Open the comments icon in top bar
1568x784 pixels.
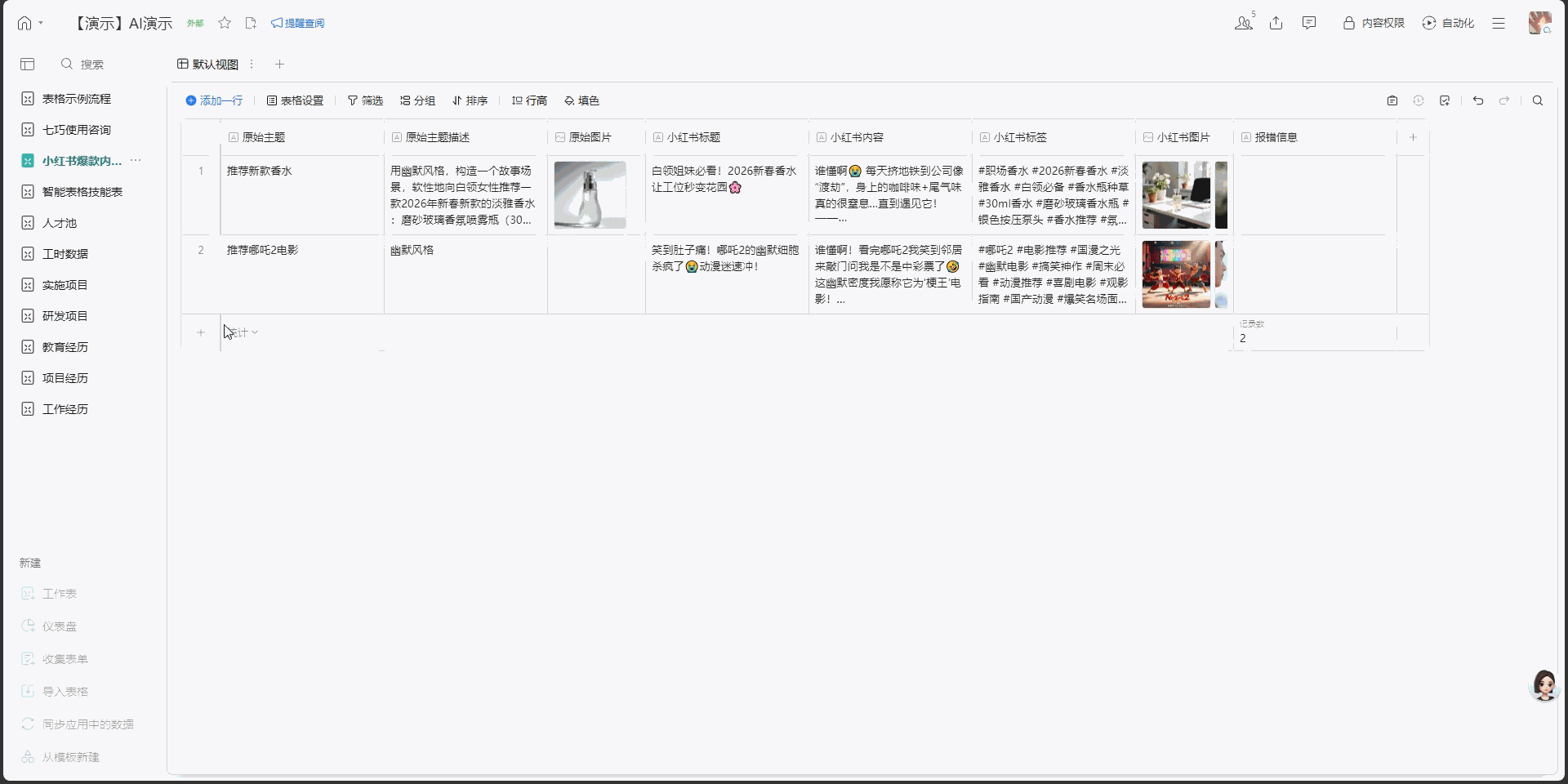[x=1309, y=23]
